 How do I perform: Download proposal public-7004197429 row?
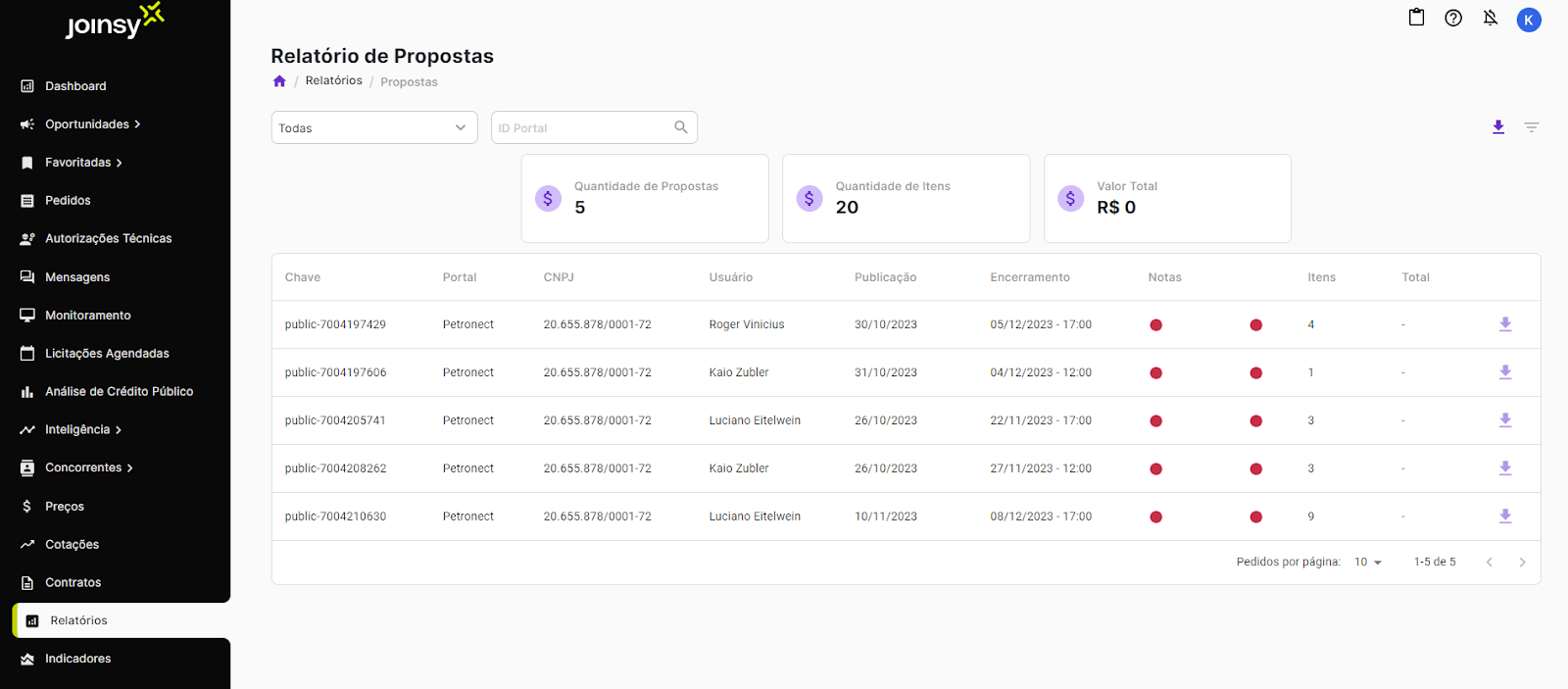pyautogui.click(x=1505, y=324)
